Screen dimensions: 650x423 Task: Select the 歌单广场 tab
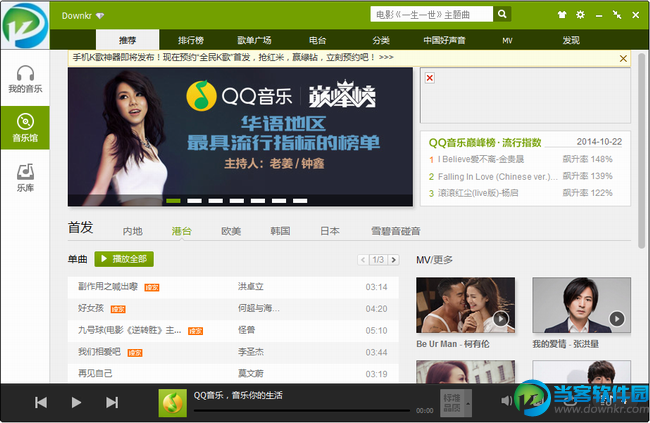[254, 40]
